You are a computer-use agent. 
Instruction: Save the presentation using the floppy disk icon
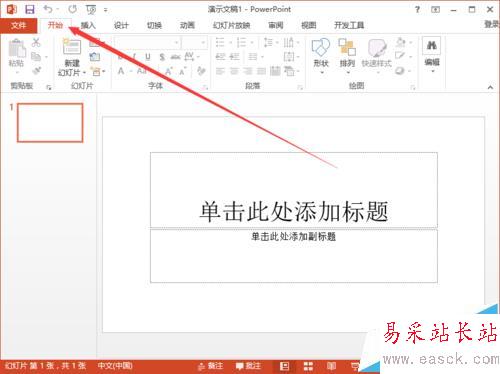[30, 9]
